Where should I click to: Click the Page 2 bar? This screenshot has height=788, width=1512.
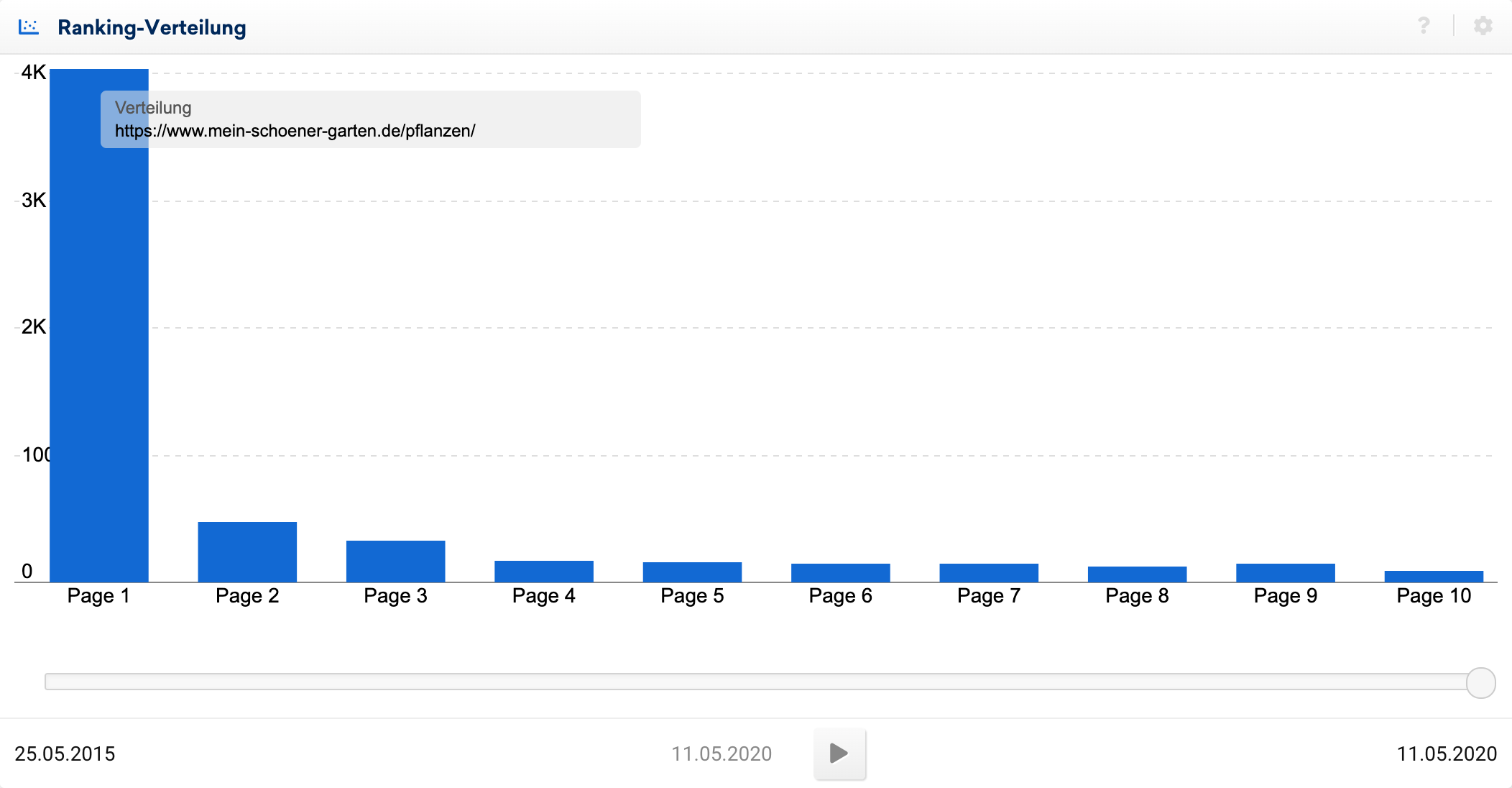247,552
